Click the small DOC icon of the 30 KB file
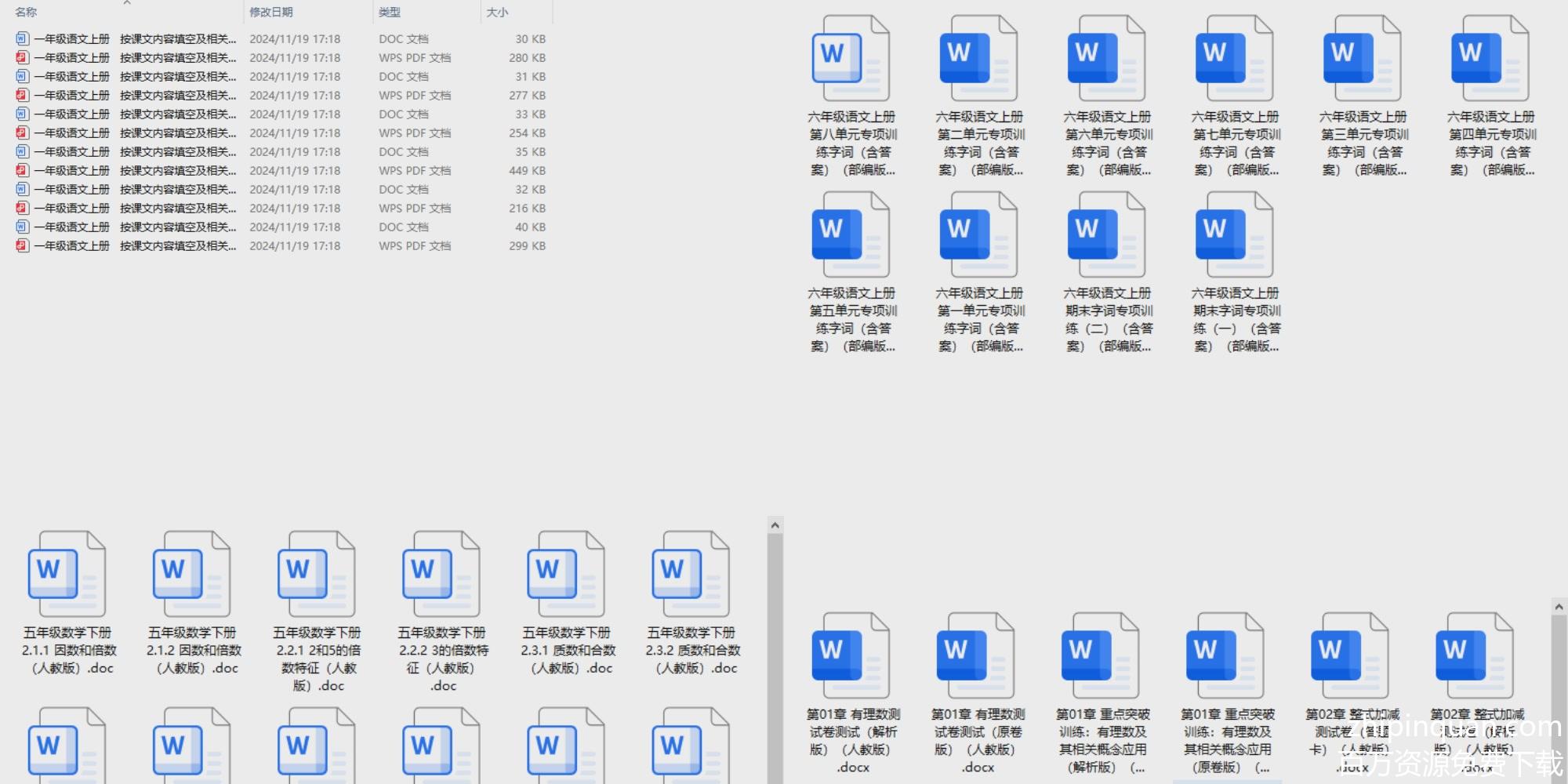The height and width of the screenshot is (784, 1568). [x=22, y=38]
